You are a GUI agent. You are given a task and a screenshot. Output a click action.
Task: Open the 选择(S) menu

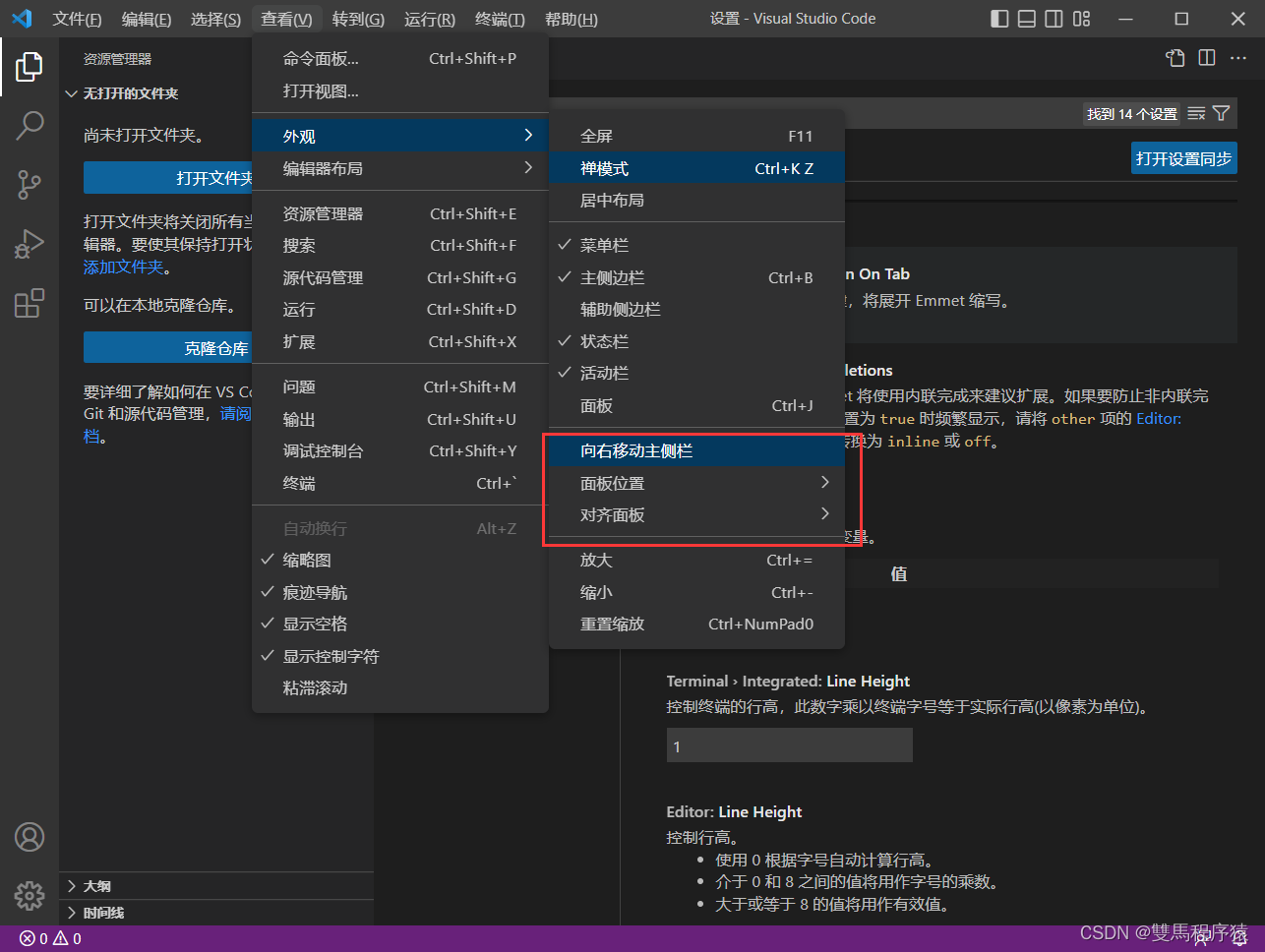click(215, 19)
